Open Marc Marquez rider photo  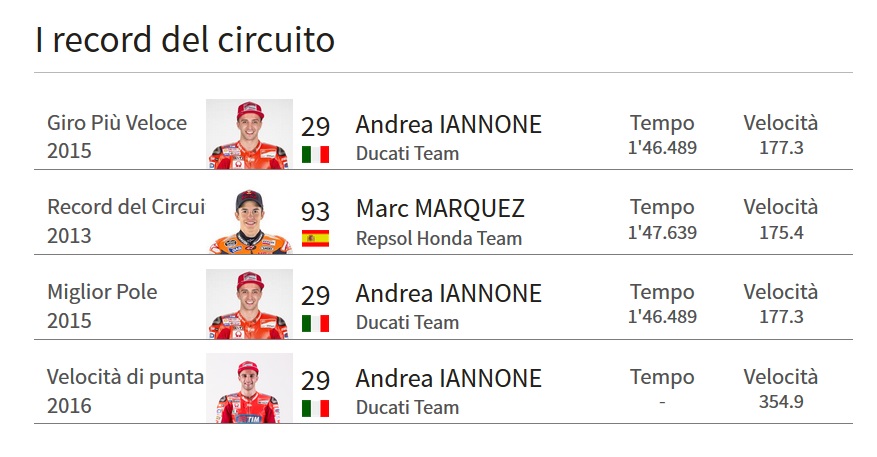point(249,220)
